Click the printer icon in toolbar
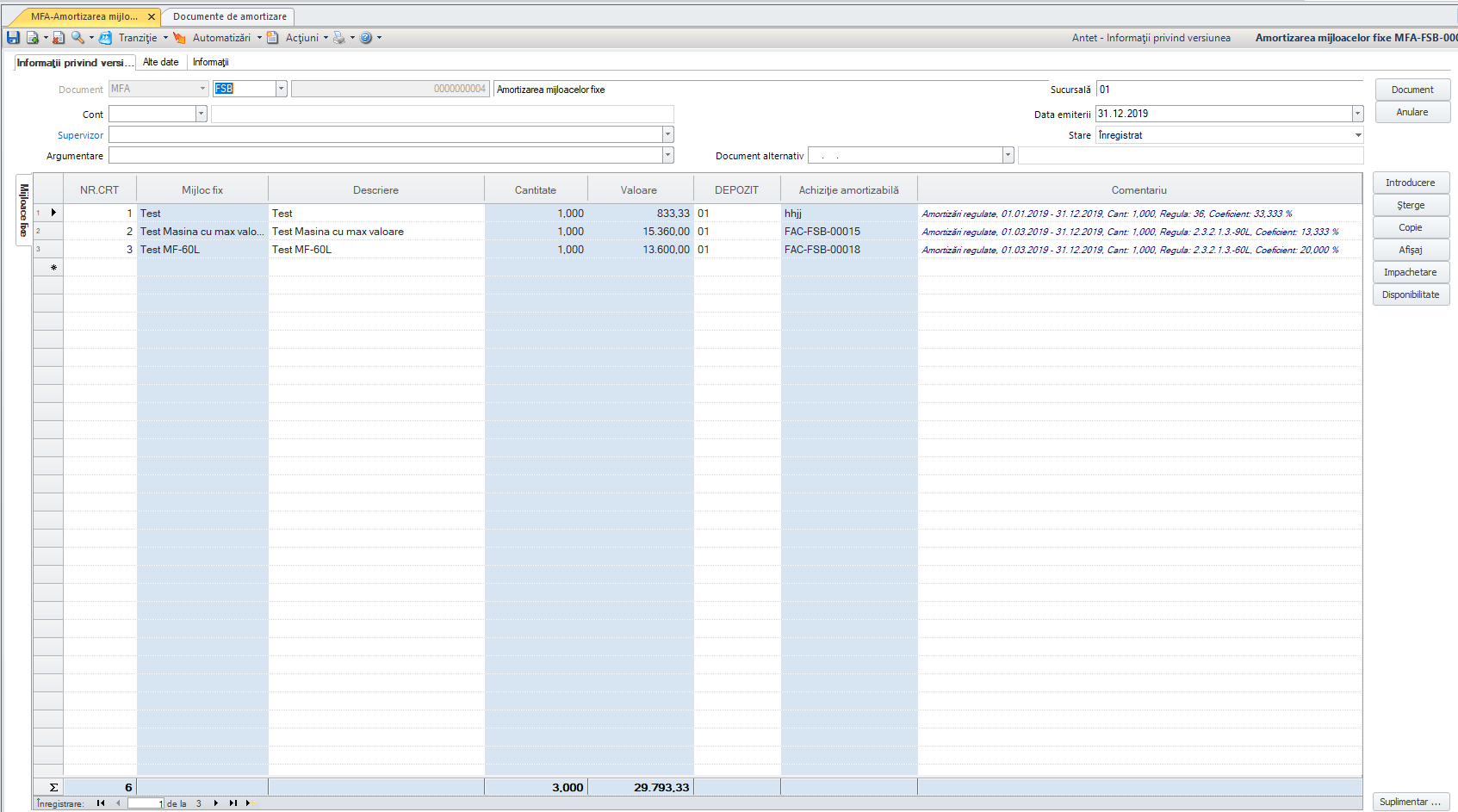 (x=339, y=38)
